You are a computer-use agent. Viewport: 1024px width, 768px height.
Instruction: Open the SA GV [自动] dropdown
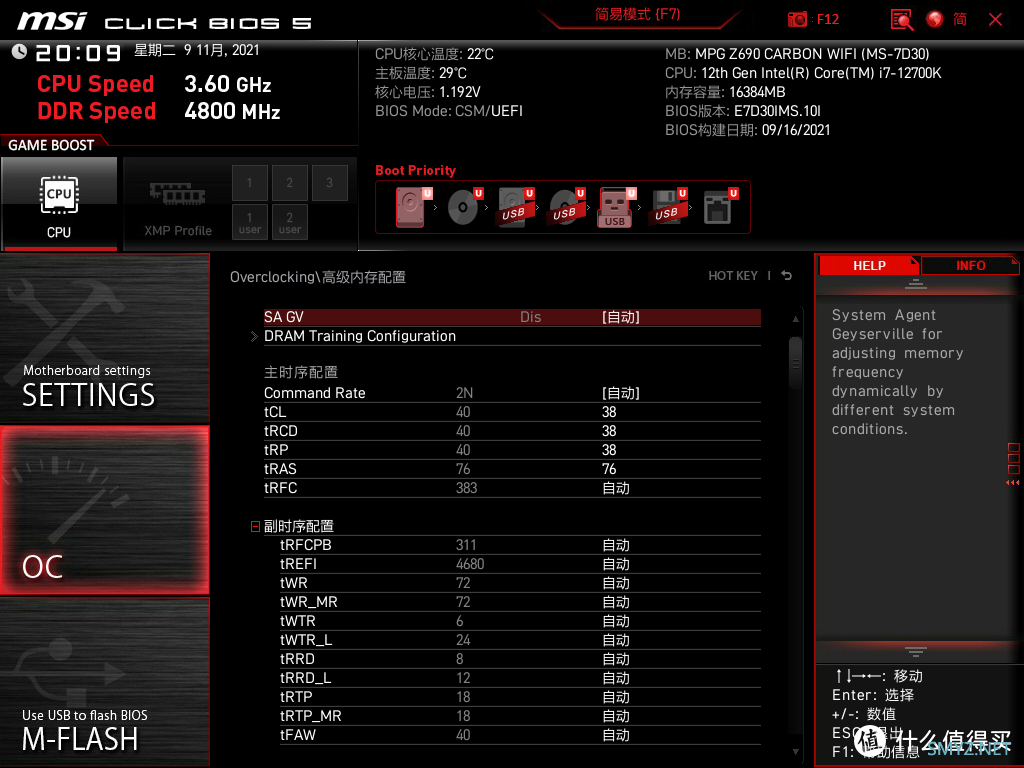(620, 317)
